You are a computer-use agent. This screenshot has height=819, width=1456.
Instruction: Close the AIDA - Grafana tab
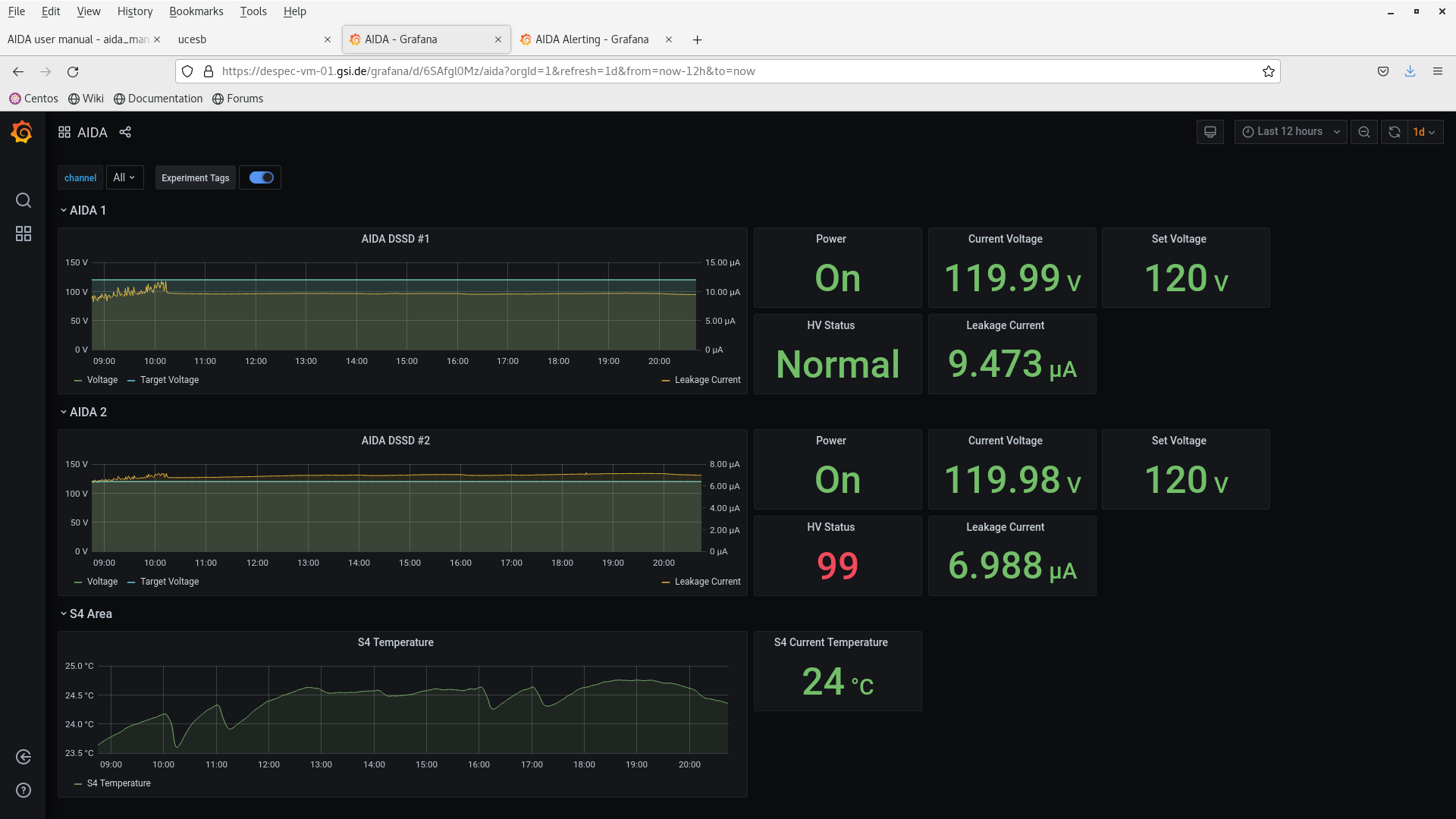pos(498,39)
